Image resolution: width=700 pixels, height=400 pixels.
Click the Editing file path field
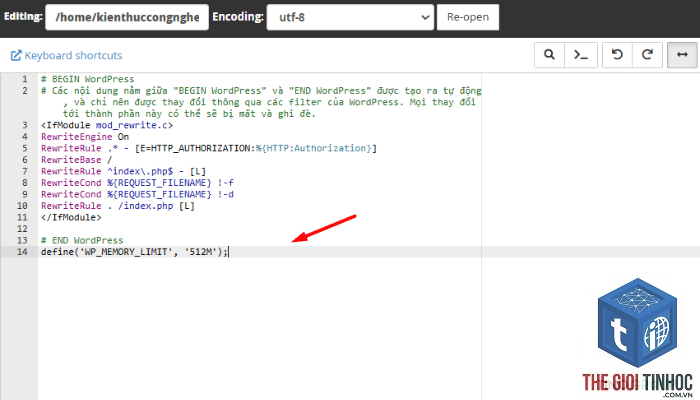(127, 17)
